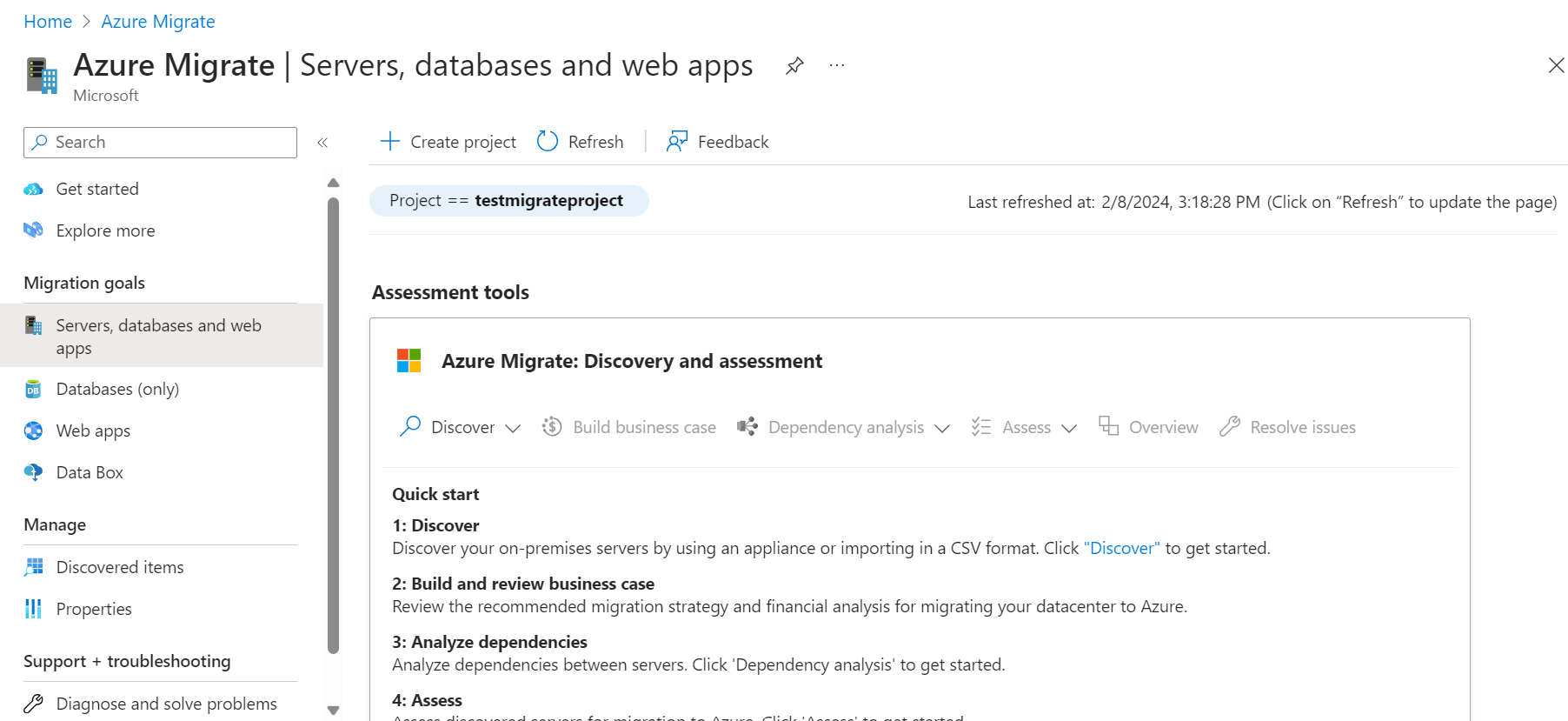This screenshot has height=721, width=1568.
Task: Expand the Discover dropdown
Action: point(513,428)
